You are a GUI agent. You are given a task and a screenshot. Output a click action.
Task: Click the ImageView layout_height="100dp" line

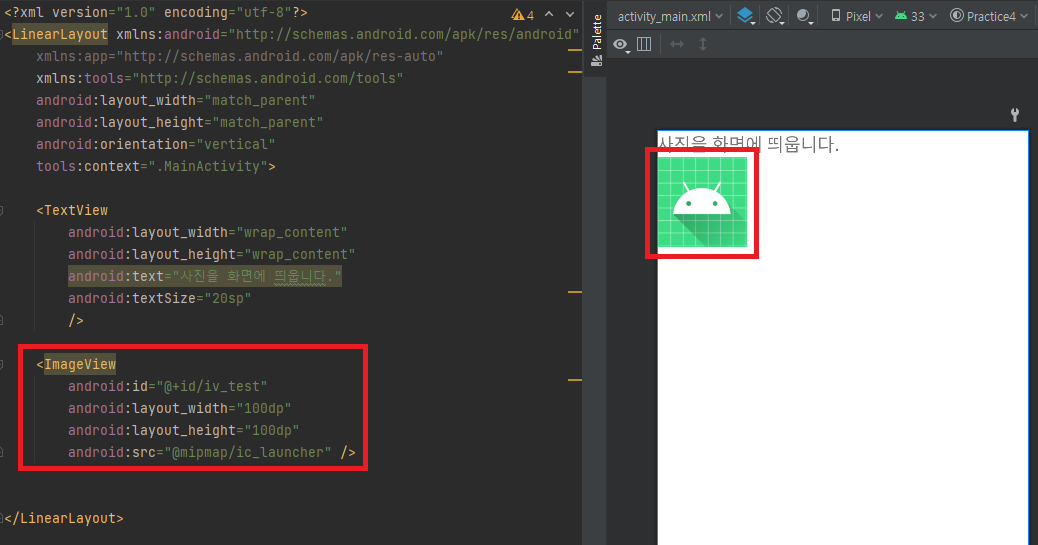183,430
